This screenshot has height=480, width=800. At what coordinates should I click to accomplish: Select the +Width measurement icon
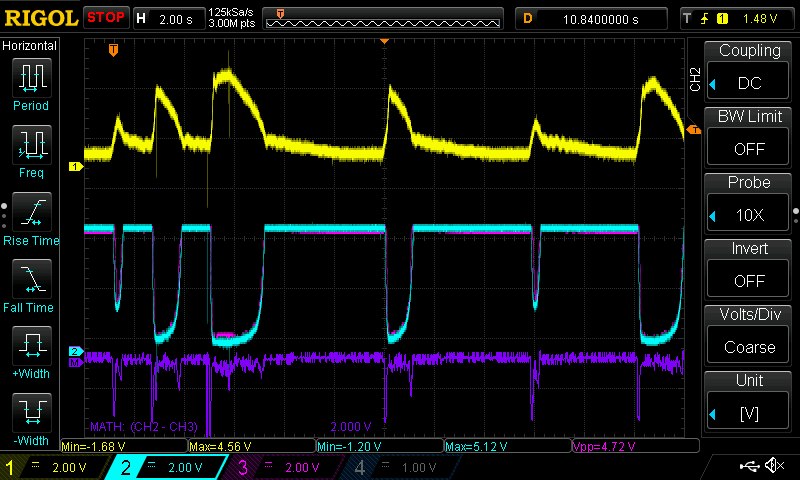[x=31, y=348]
